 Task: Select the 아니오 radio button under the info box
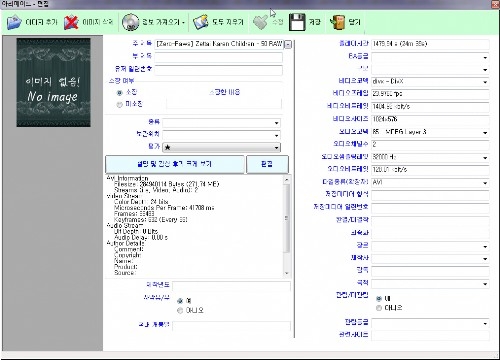pos(180,311)
